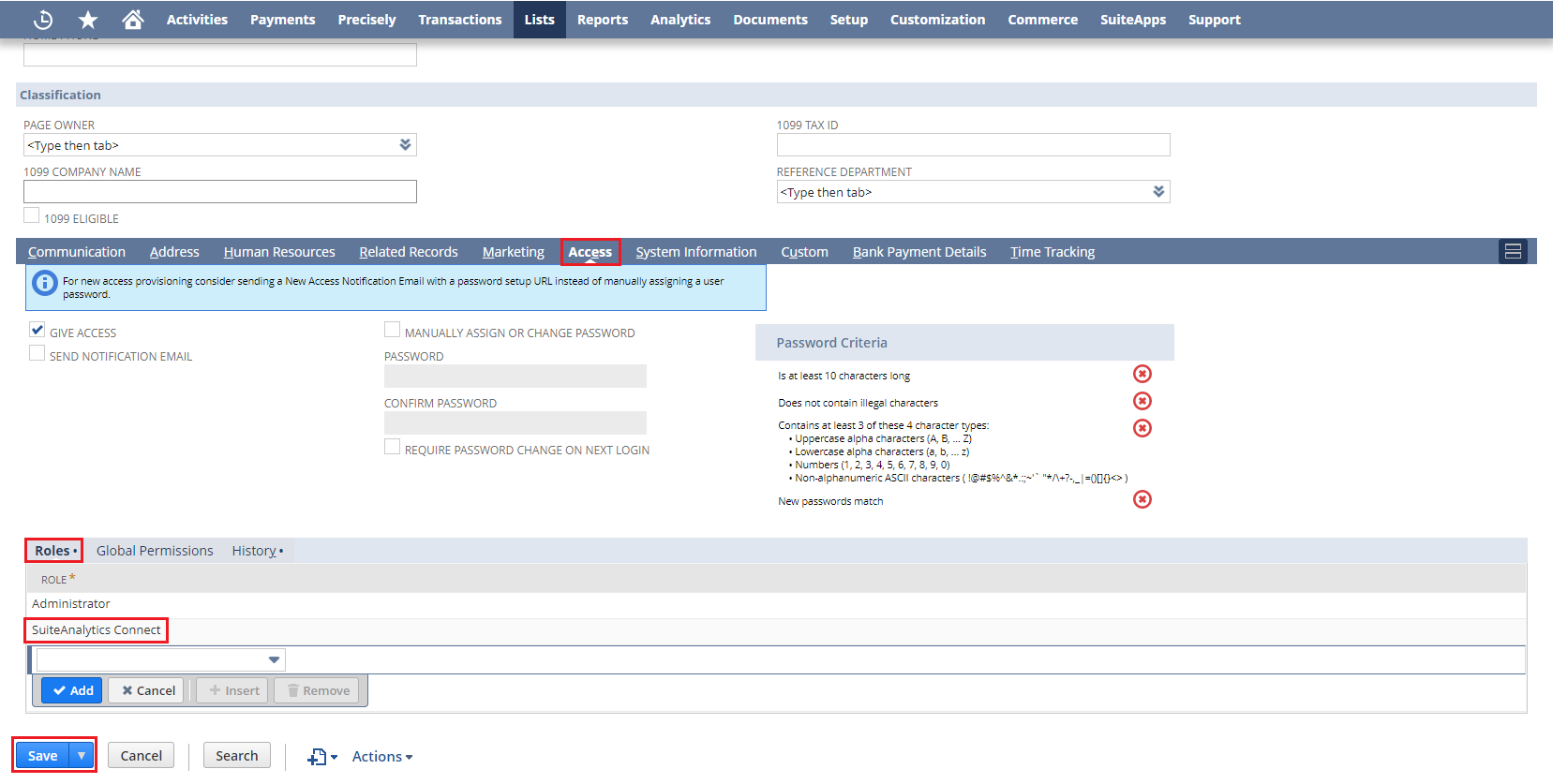Click the 1099 Tax ID input field
Viewport: 1553px width, 784px height.
click(x=973, y=145)
